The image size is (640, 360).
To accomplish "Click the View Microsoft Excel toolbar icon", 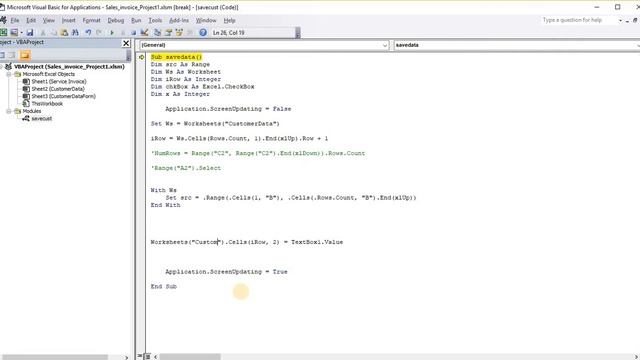I will click(3, 33).
